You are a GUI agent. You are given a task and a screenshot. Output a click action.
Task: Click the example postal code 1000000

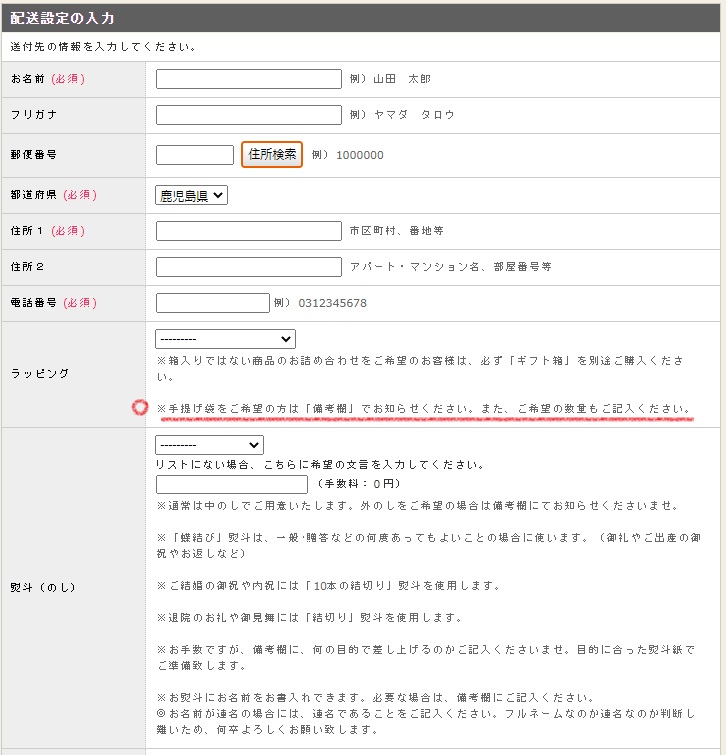(x=360, y=155)
